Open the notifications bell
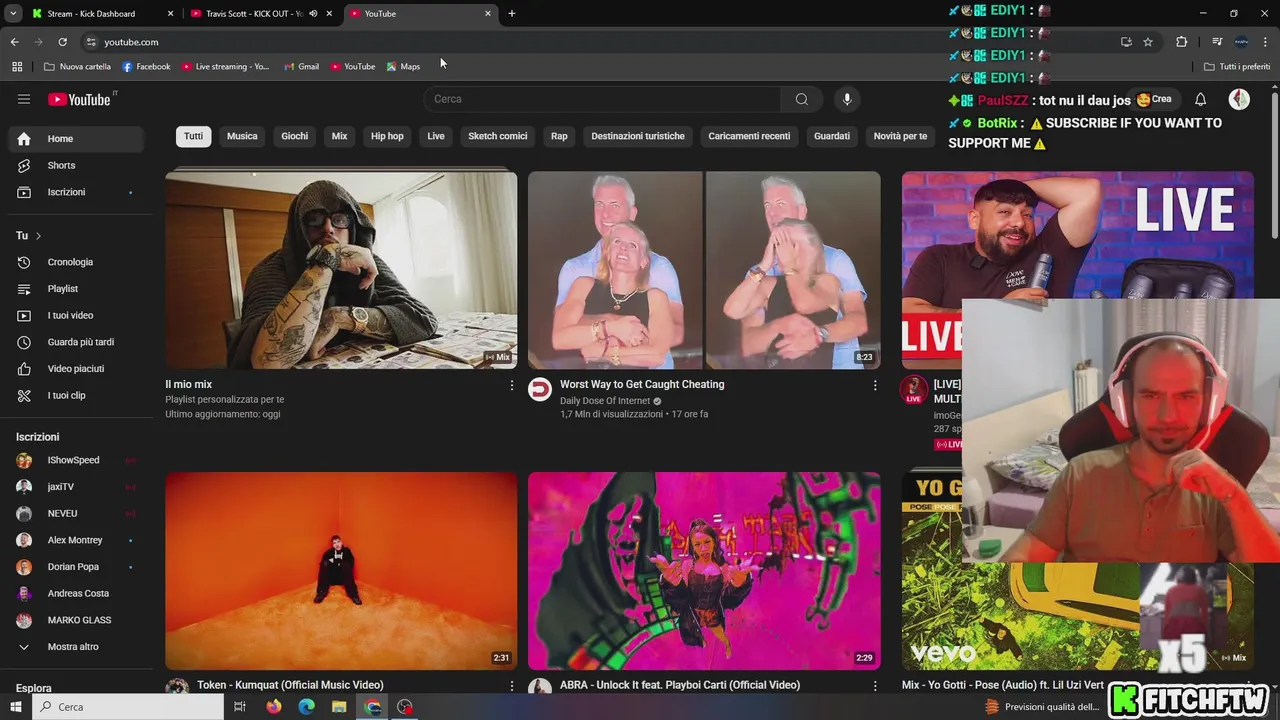The image size is (1280, 720). [1200, 99]
